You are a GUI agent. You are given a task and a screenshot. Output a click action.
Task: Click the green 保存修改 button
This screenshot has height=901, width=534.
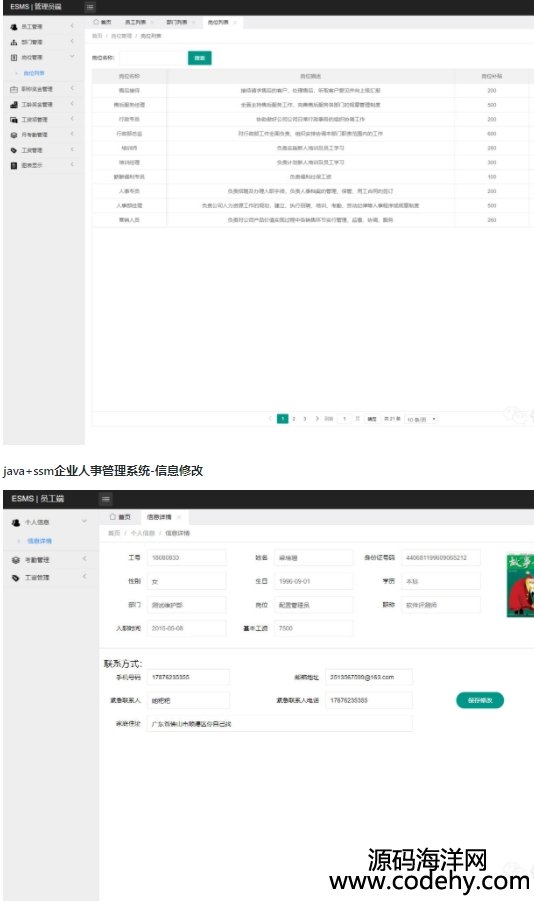(x=480, y=700)
